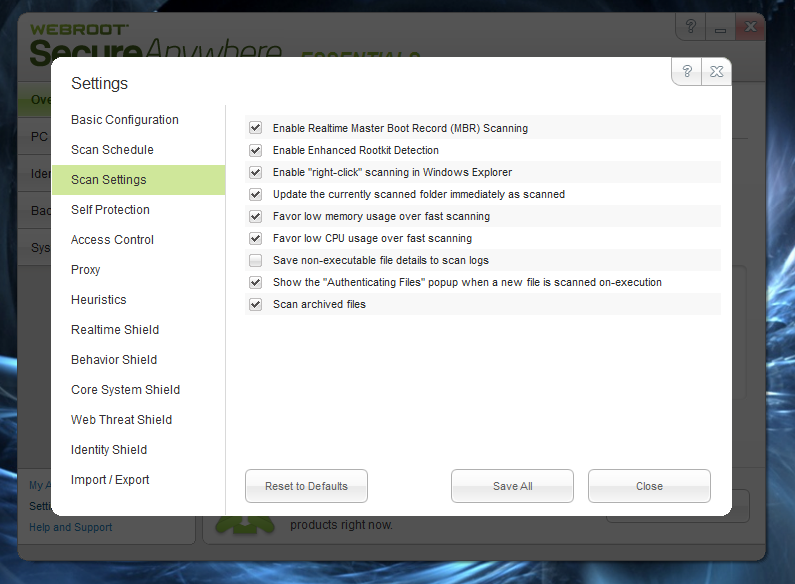Click the main window help question mark
The width and height of the screenshot is (795, 584).
(691, 26)
